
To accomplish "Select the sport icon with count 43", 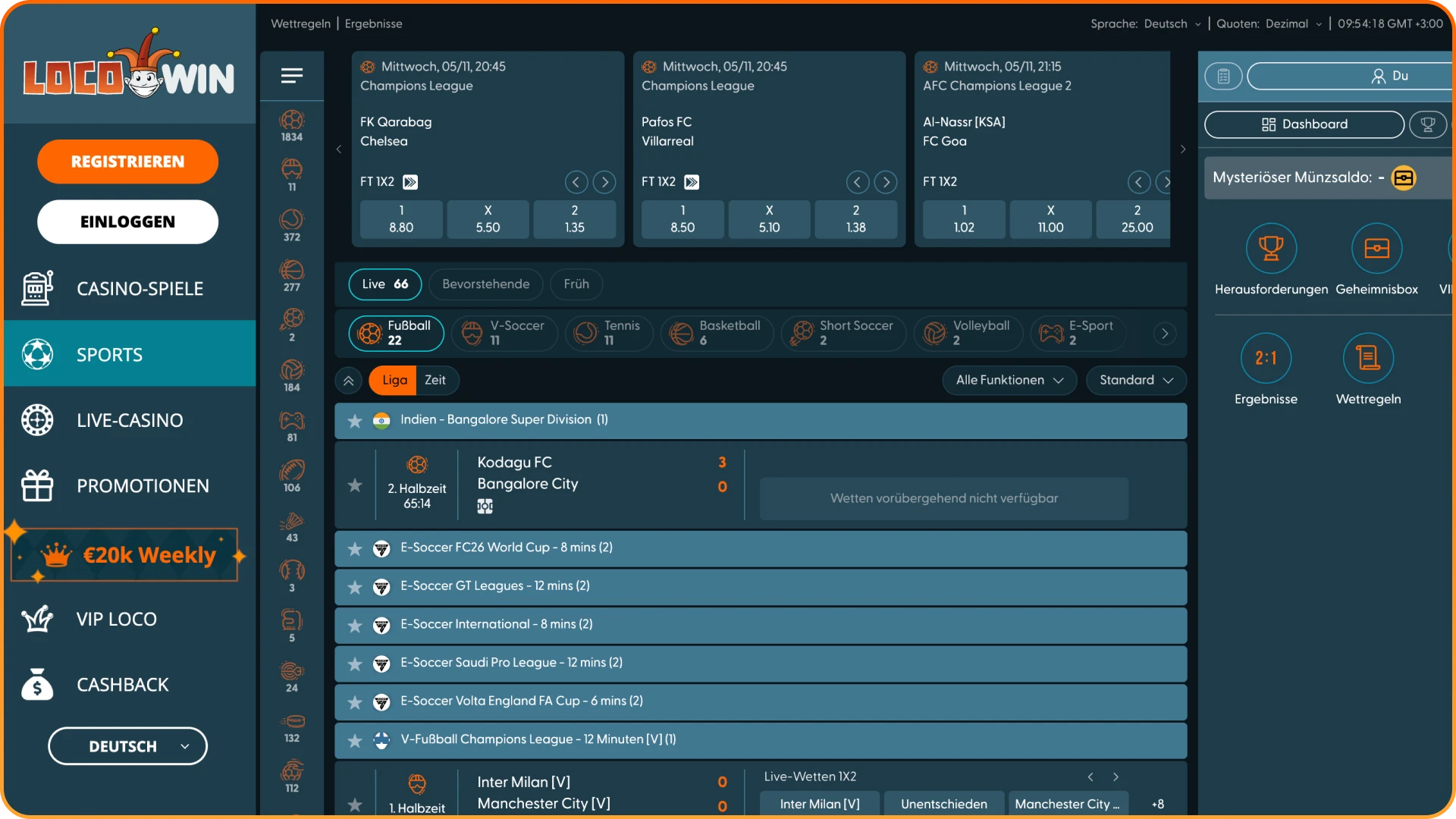I will pos(292,526).
